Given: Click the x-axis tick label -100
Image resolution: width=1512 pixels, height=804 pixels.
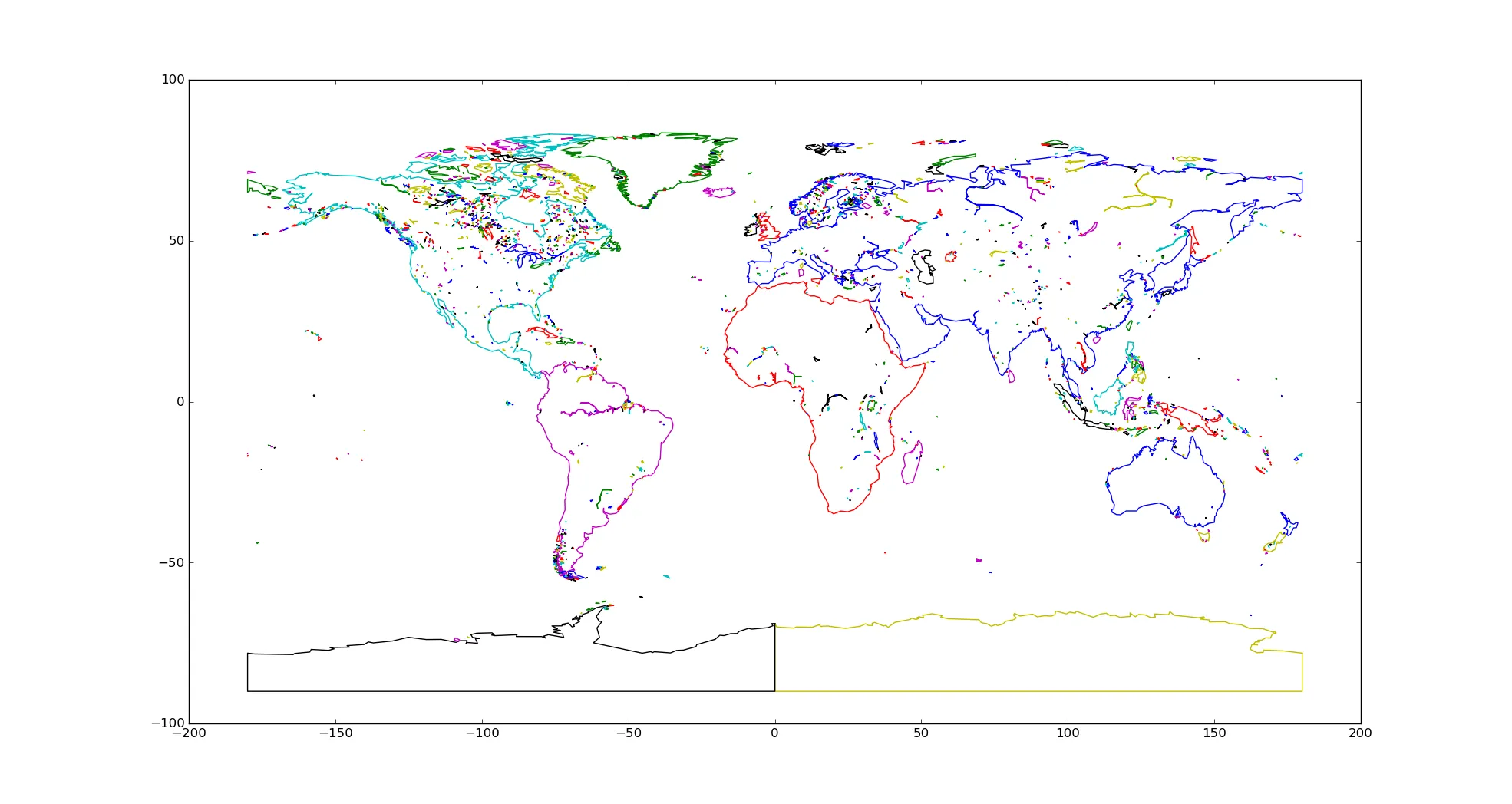Looking at the screenshot, I should pos(482,733).
